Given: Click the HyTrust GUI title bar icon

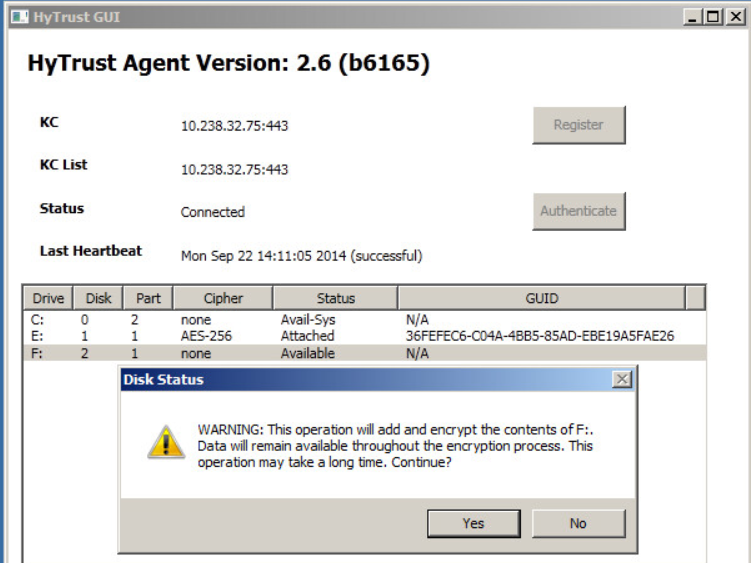Looking at the screenshot, I should pos(20,17).
